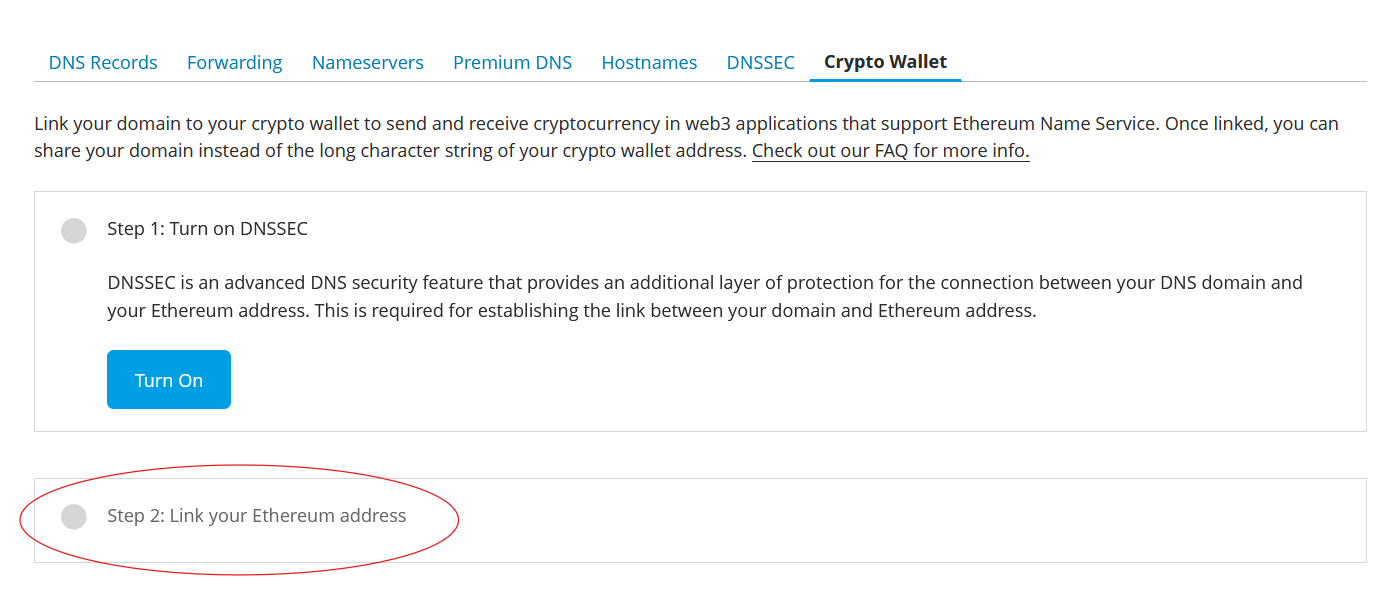Select the Premium DNS tab
This screenshot has height=593, width=1386.
tap(512, 63)
